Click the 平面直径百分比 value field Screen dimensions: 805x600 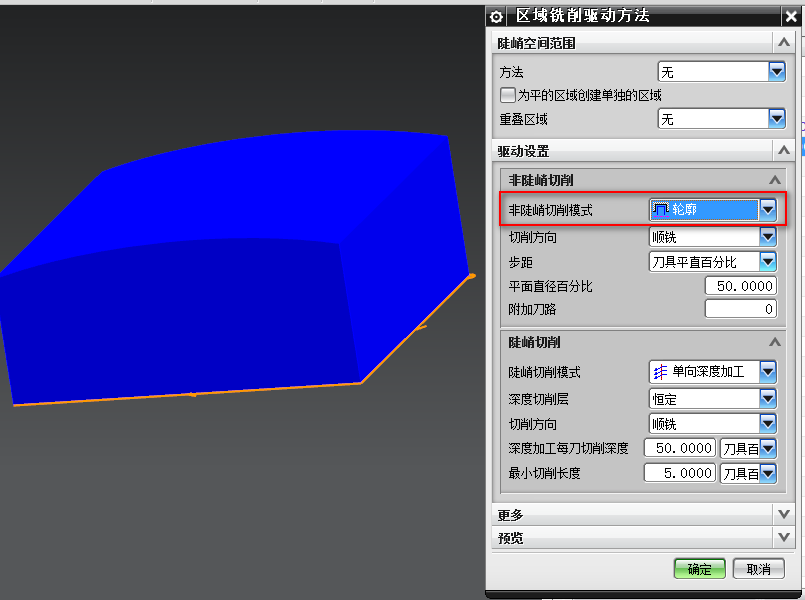click(x=740, y=286)
